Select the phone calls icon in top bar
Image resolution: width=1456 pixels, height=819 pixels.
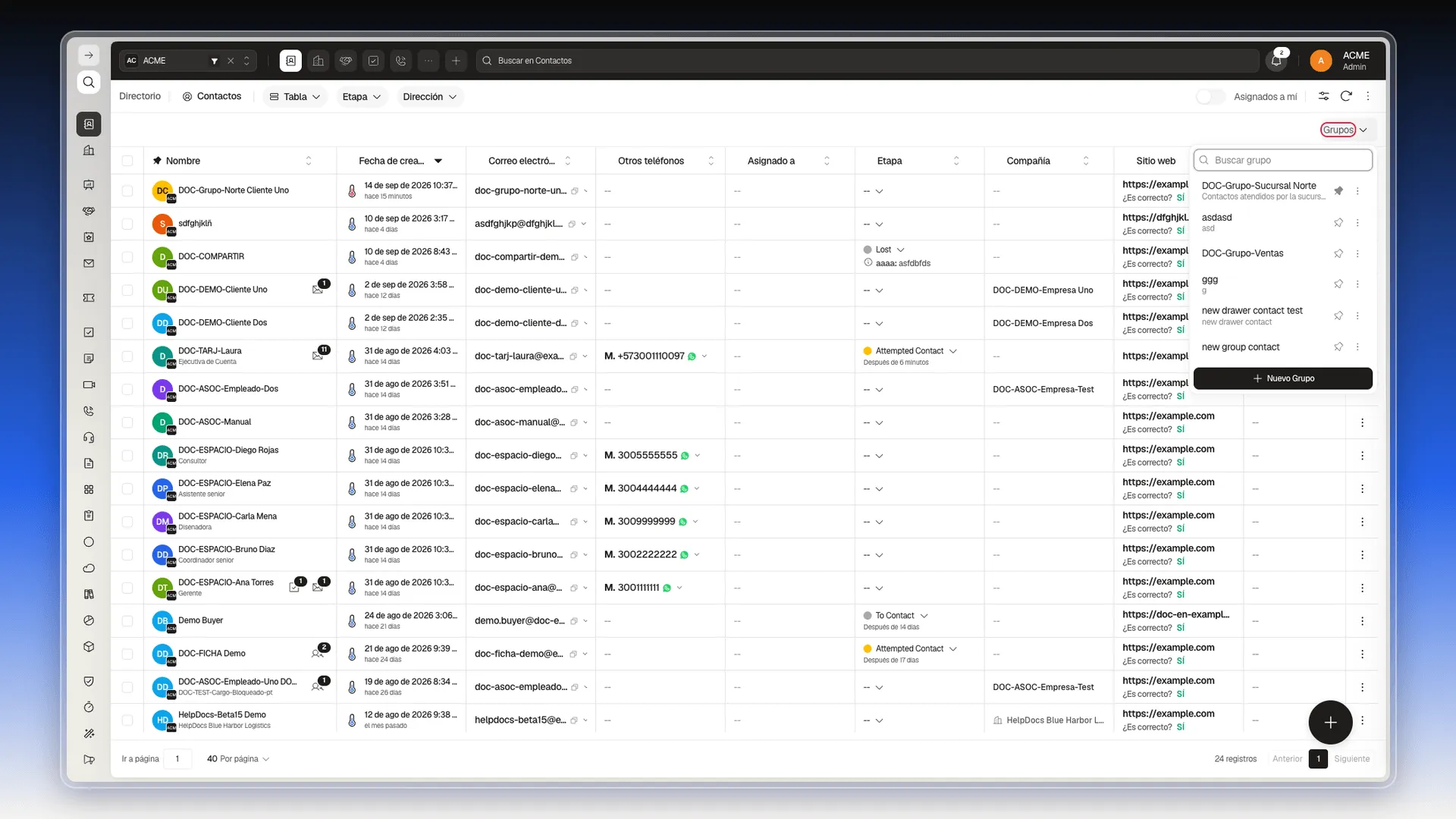[401, 61]
